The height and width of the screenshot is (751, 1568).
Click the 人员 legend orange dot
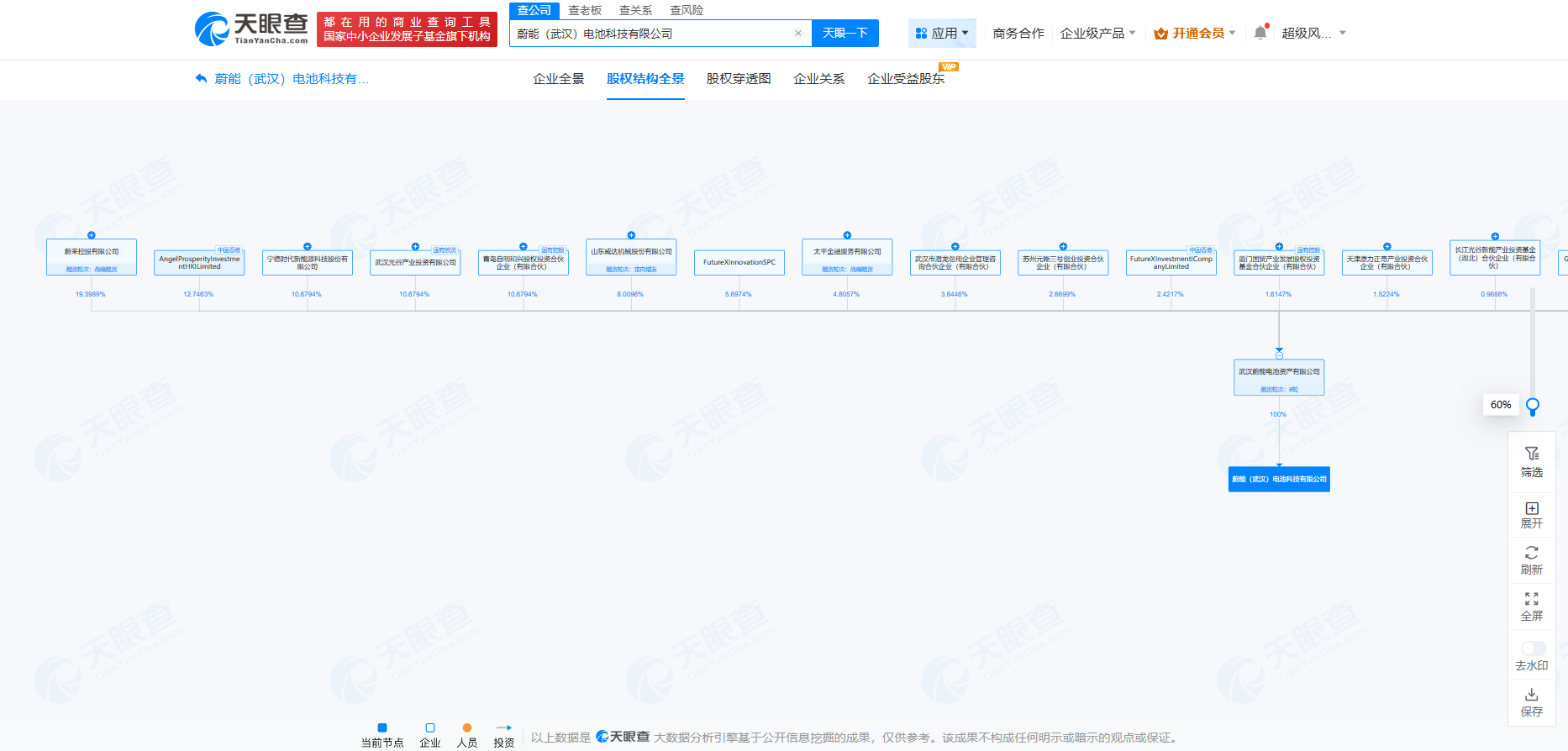[467, 727]
